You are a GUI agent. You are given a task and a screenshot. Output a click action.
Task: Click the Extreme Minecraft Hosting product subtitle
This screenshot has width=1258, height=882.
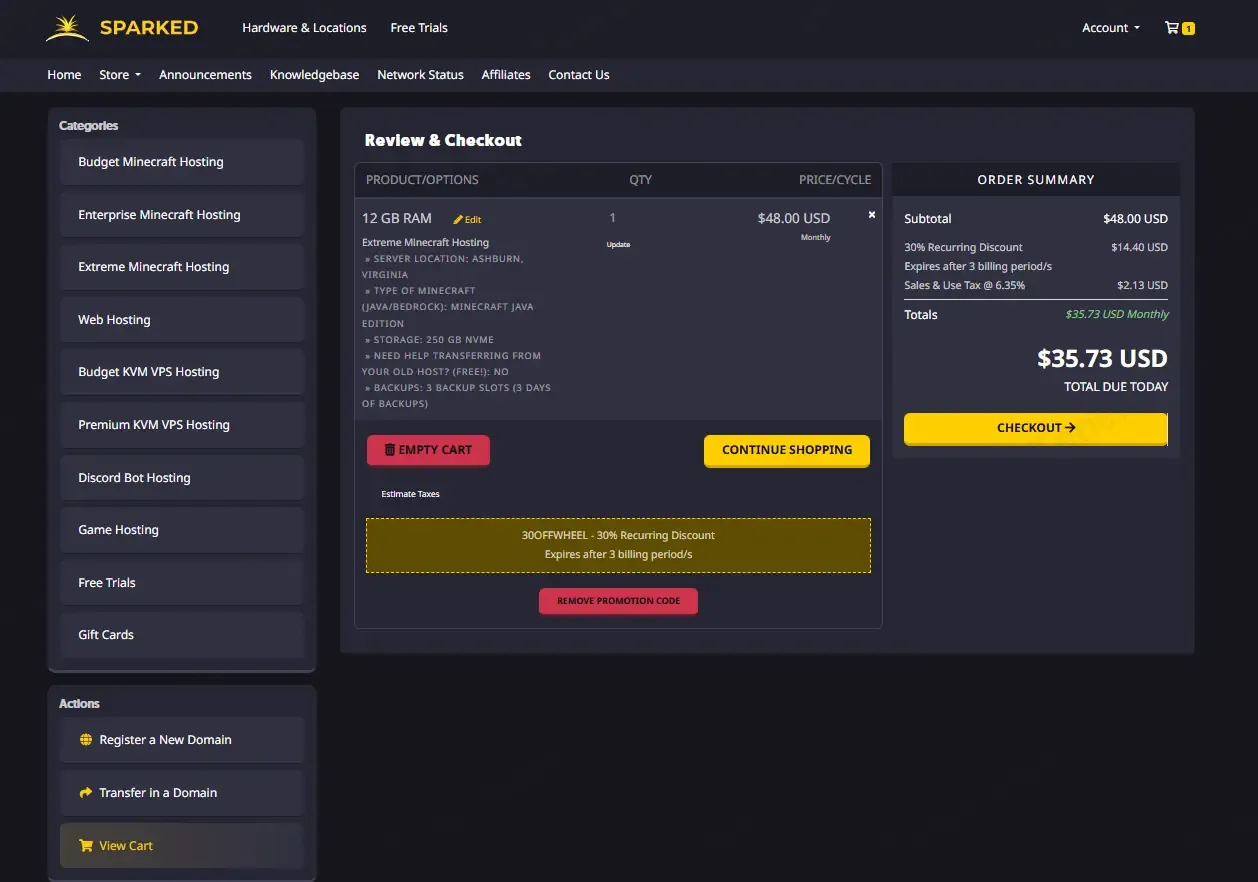pos(425,242)
